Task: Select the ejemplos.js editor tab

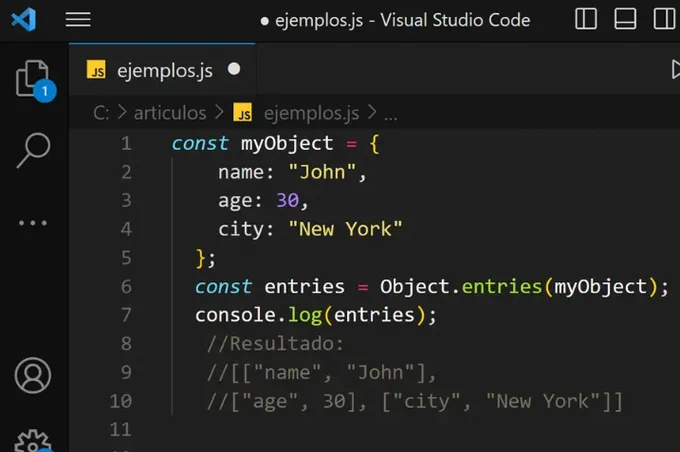Action: click(x=162, y=69)
